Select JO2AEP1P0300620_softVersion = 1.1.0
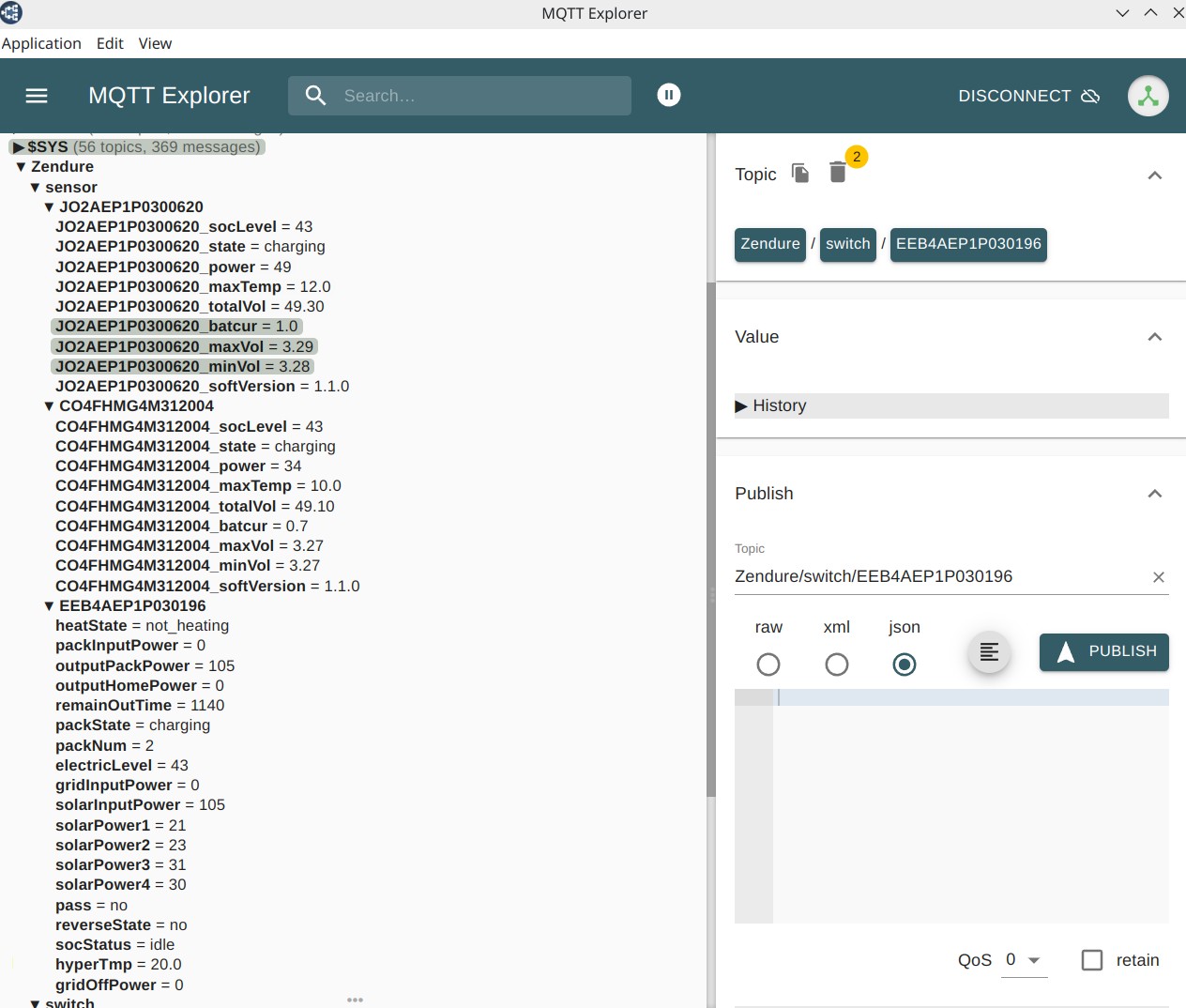Viewport: 1186px width, 1008px height. coord(203,387)
